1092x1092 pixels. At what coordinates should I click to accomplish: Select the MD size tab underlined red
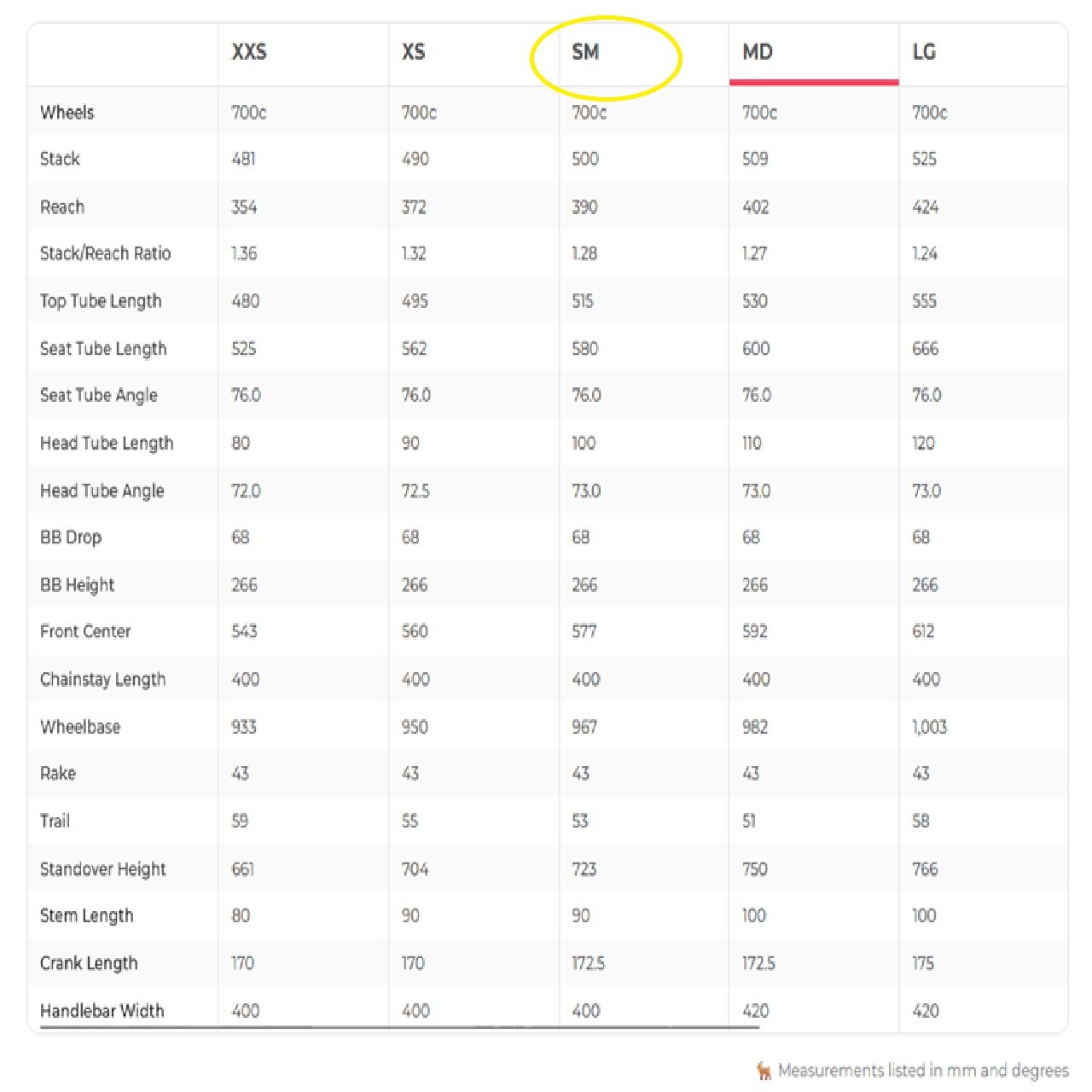pos(758,53)
